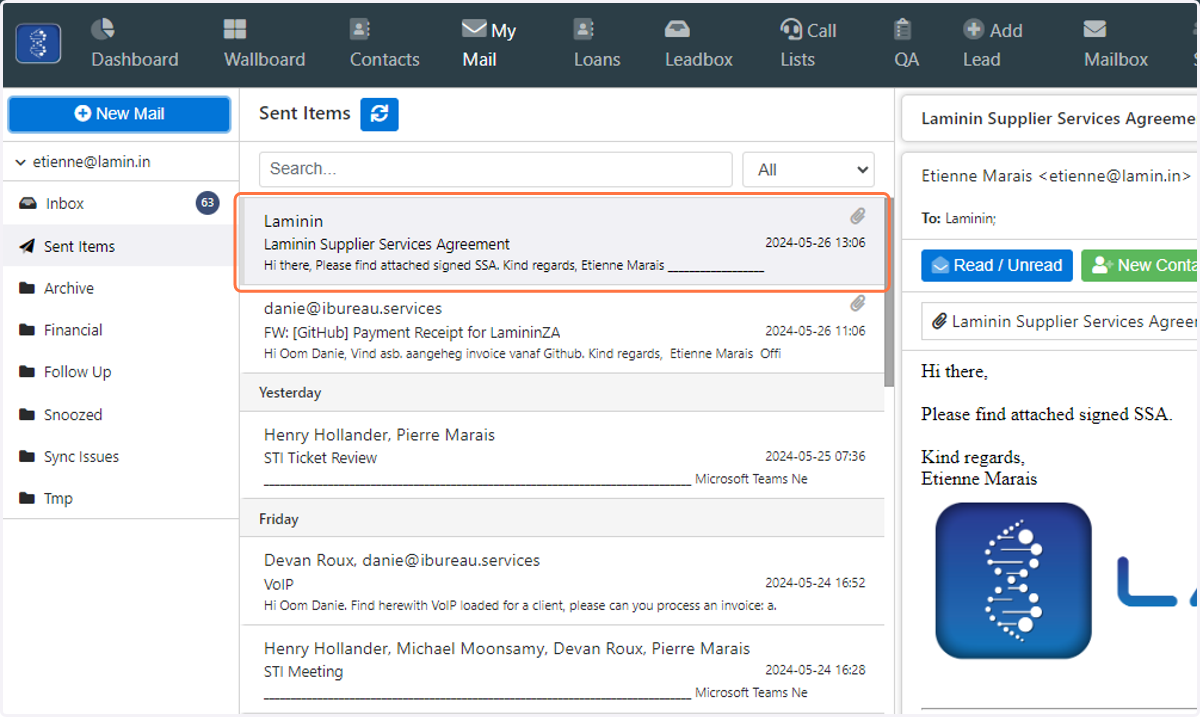This screenshot has width=1200, height=717.
Task: Open the Sync Issues folder
Action: coord(120,456)
